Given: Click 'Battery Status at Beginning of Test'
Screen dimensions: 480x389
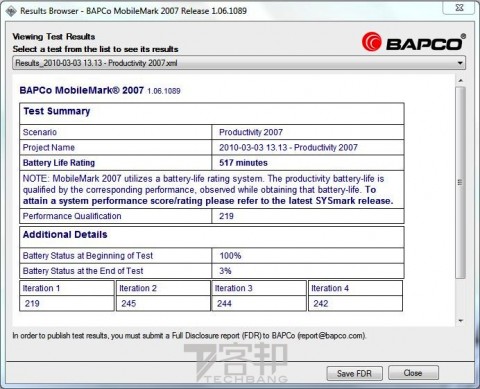Looking at the screenshot, I should (x=88, y=256).
